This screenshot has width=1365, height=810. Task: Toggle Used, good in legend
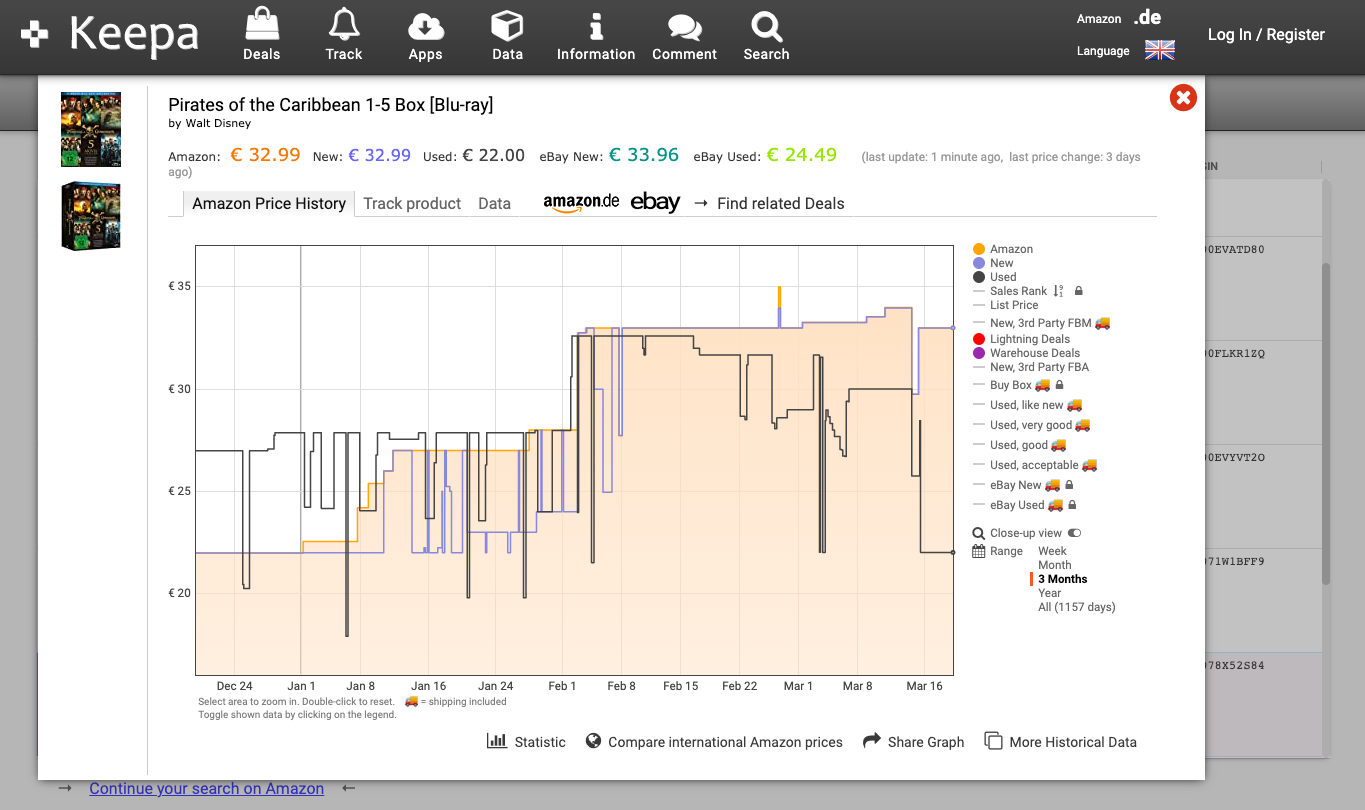(1020, 445)
